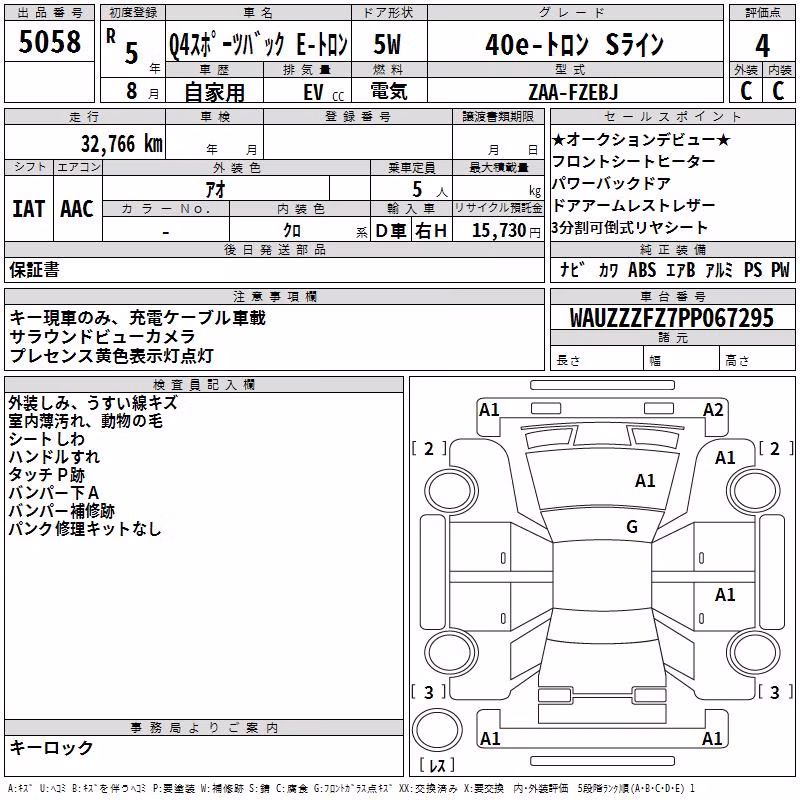The height and width of the screenshot is (800, 800).
Task: Select inspector remark バンパー下A
Action: point(54,492)
